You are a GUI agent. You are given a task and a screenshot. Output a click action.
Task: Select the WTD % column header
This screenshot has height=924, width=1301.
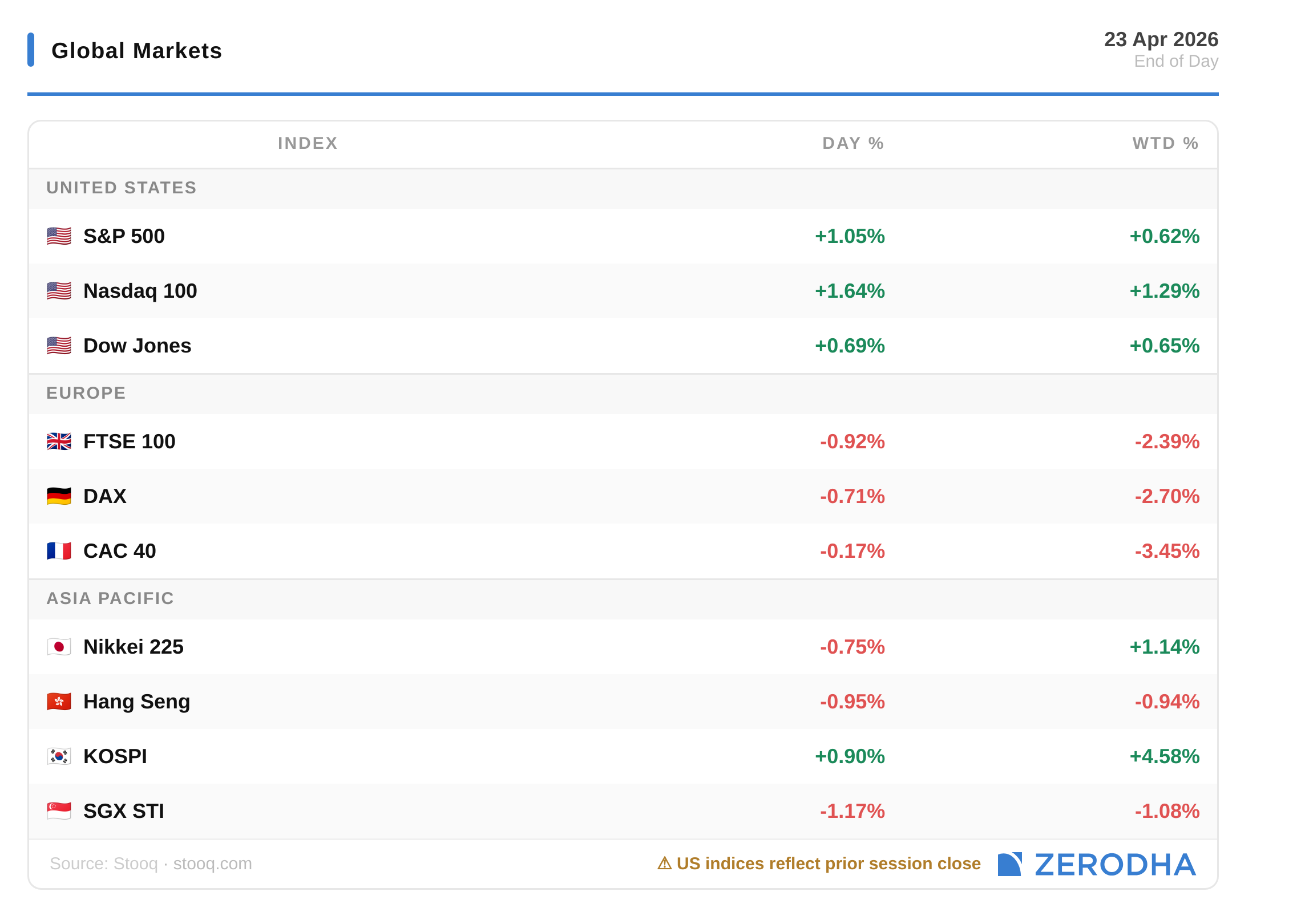1165,143
